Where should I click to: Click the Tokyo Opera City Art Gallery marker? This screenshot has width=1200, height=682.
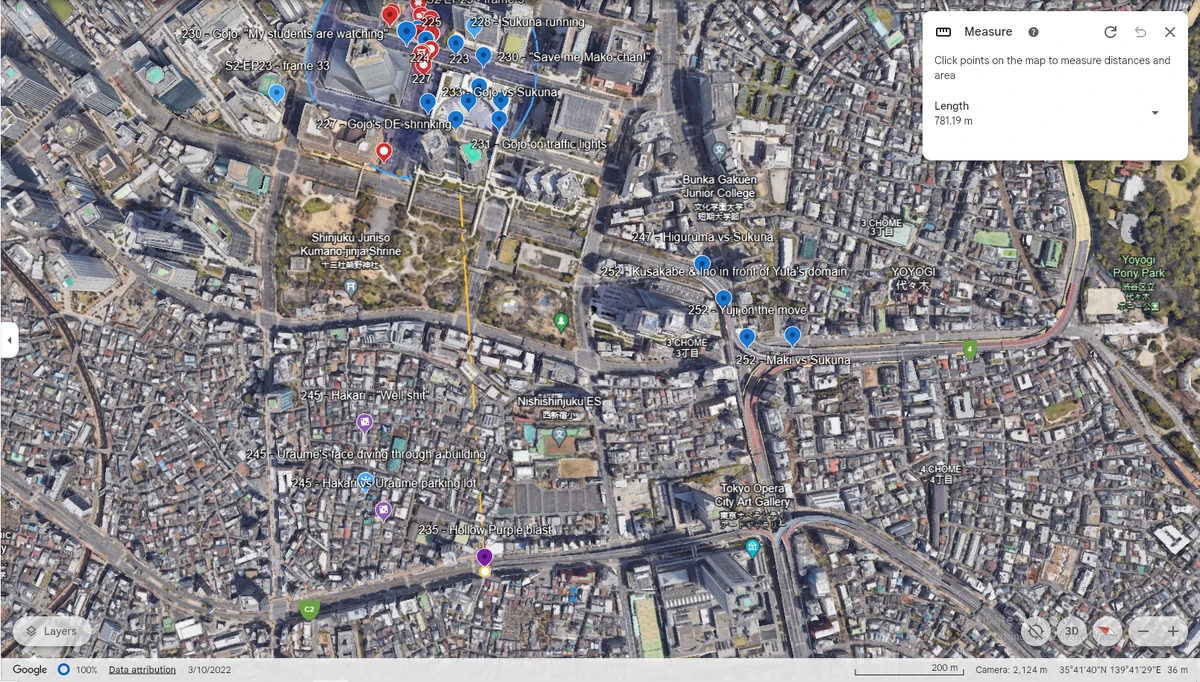(752, 547)
